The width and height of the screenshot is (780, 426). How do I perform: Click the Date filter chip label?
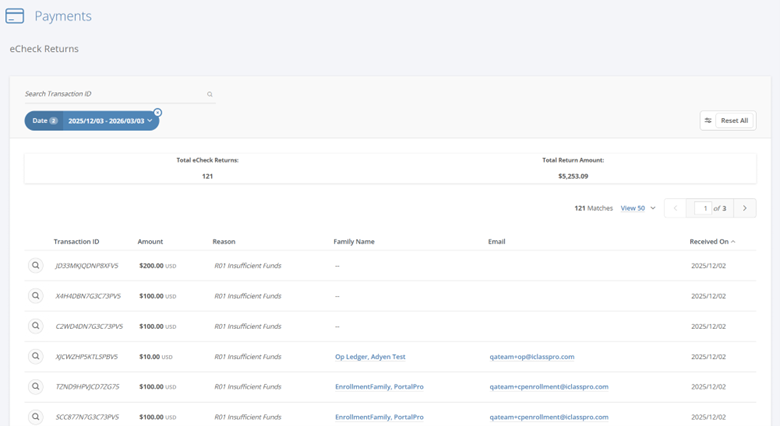click(x=44, y=121)
